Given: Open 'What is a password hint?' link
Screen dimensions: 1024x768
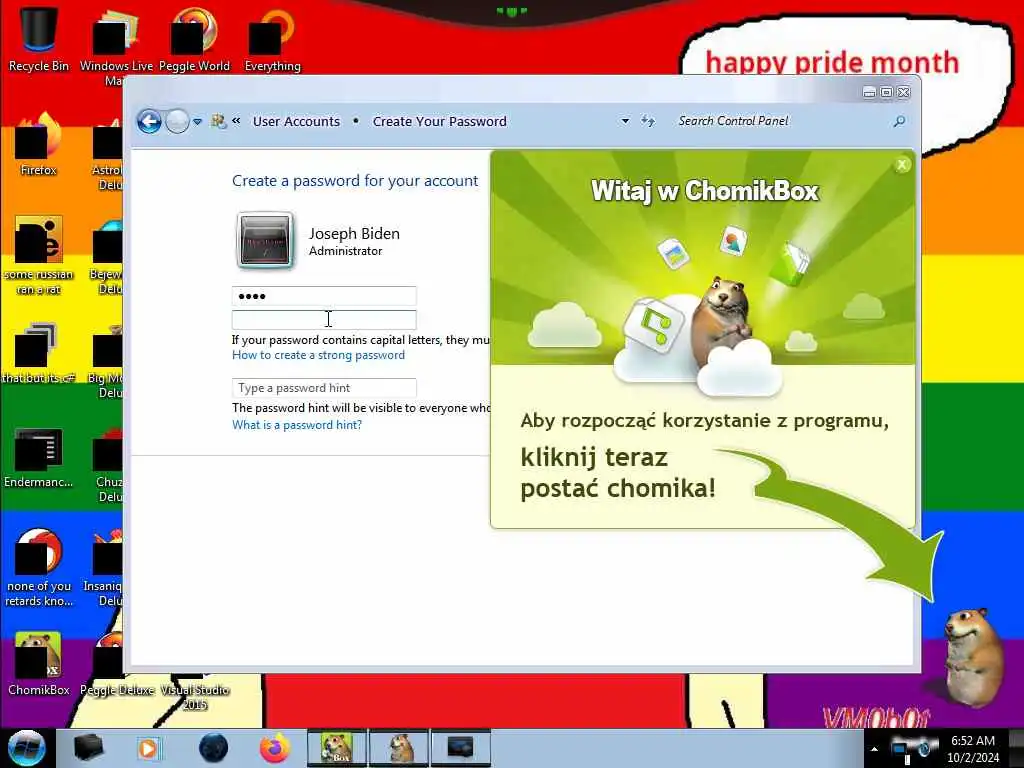Looking at the screenshot, I should pos(297,425).
